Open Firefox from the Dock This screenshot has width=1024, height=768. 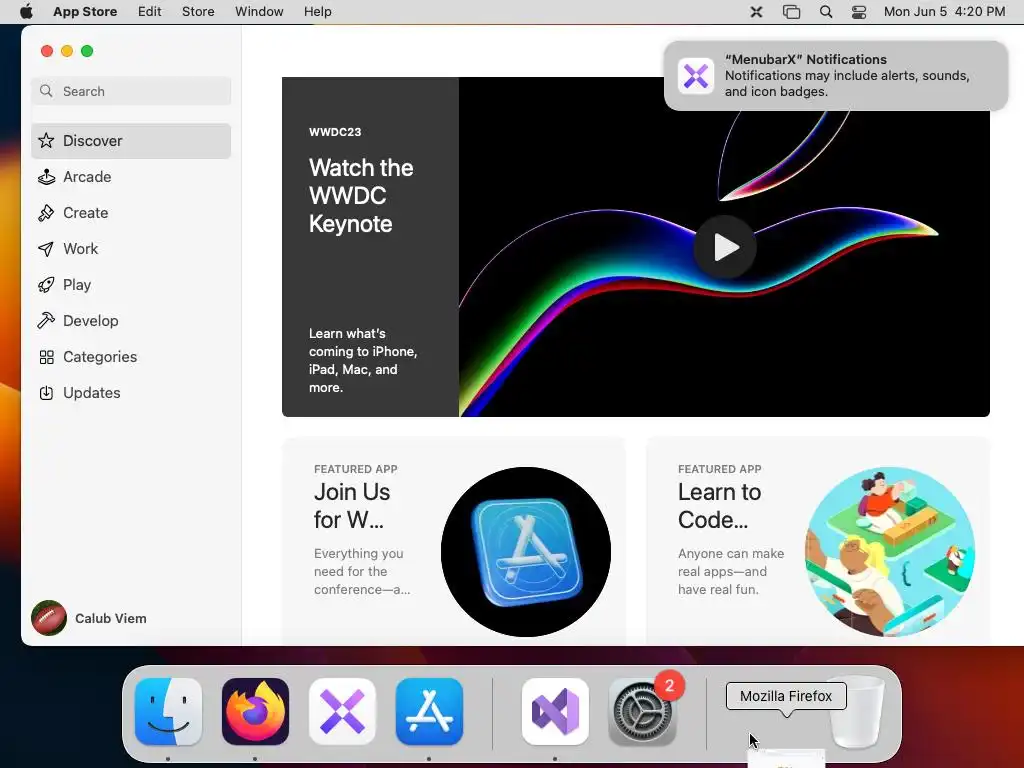click(x=255, y=711)
